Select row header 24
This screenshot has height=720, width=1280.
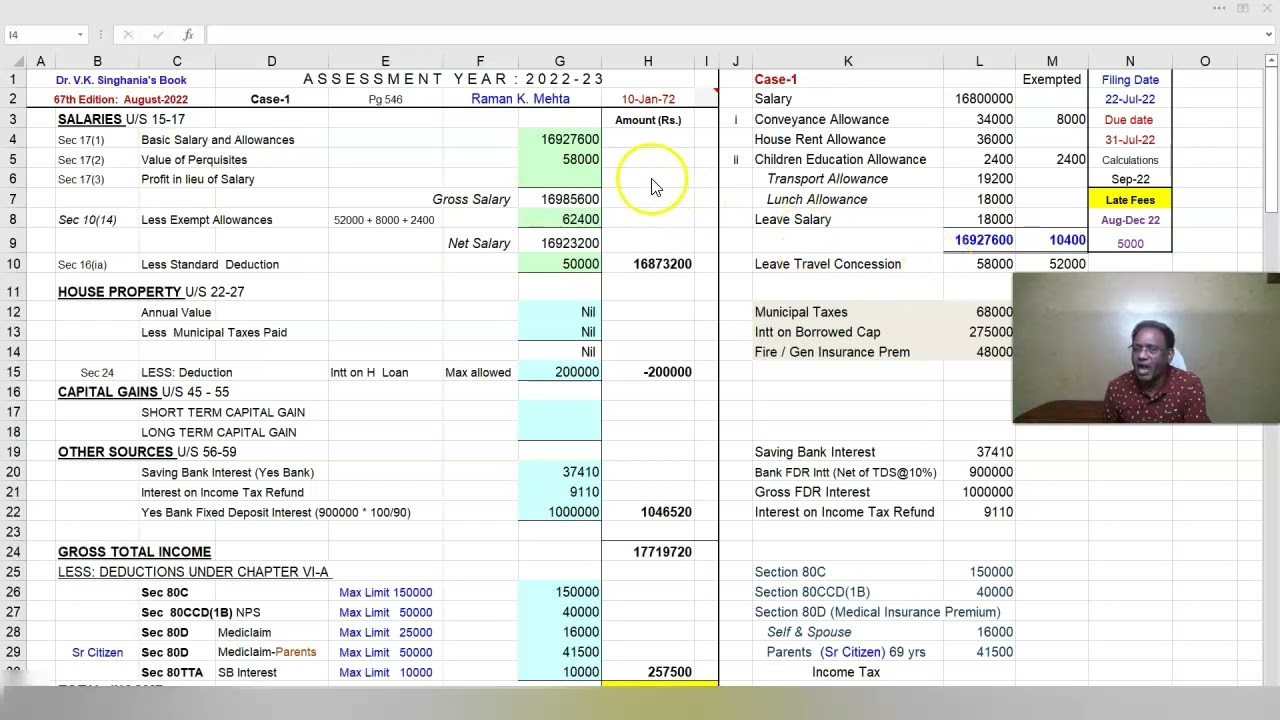click(x=13, y=552)
